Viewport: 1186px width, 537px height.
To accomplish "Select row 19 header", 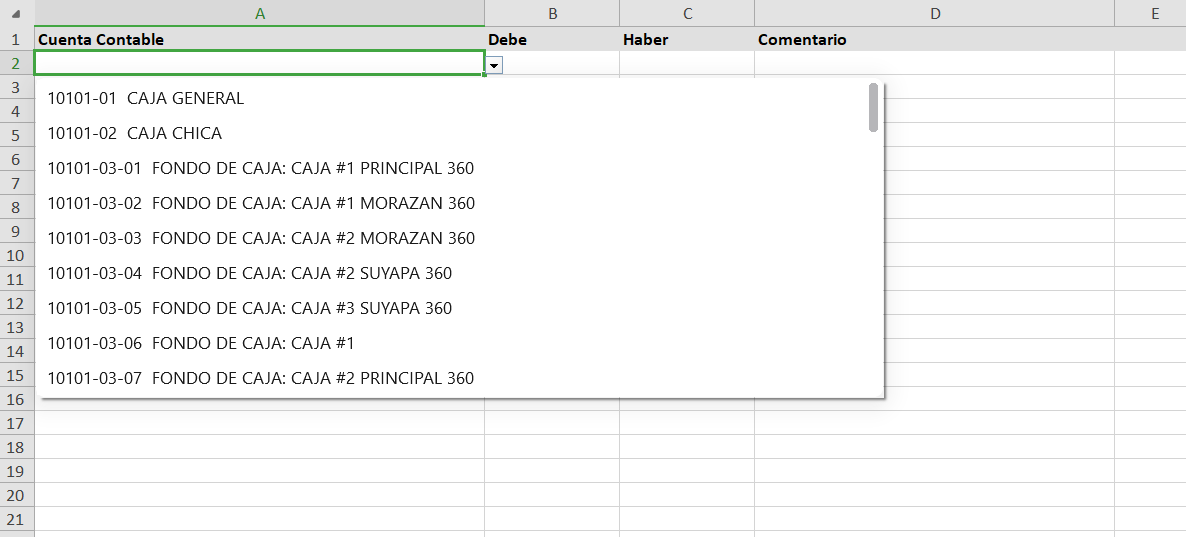I will tap(17, 471).
